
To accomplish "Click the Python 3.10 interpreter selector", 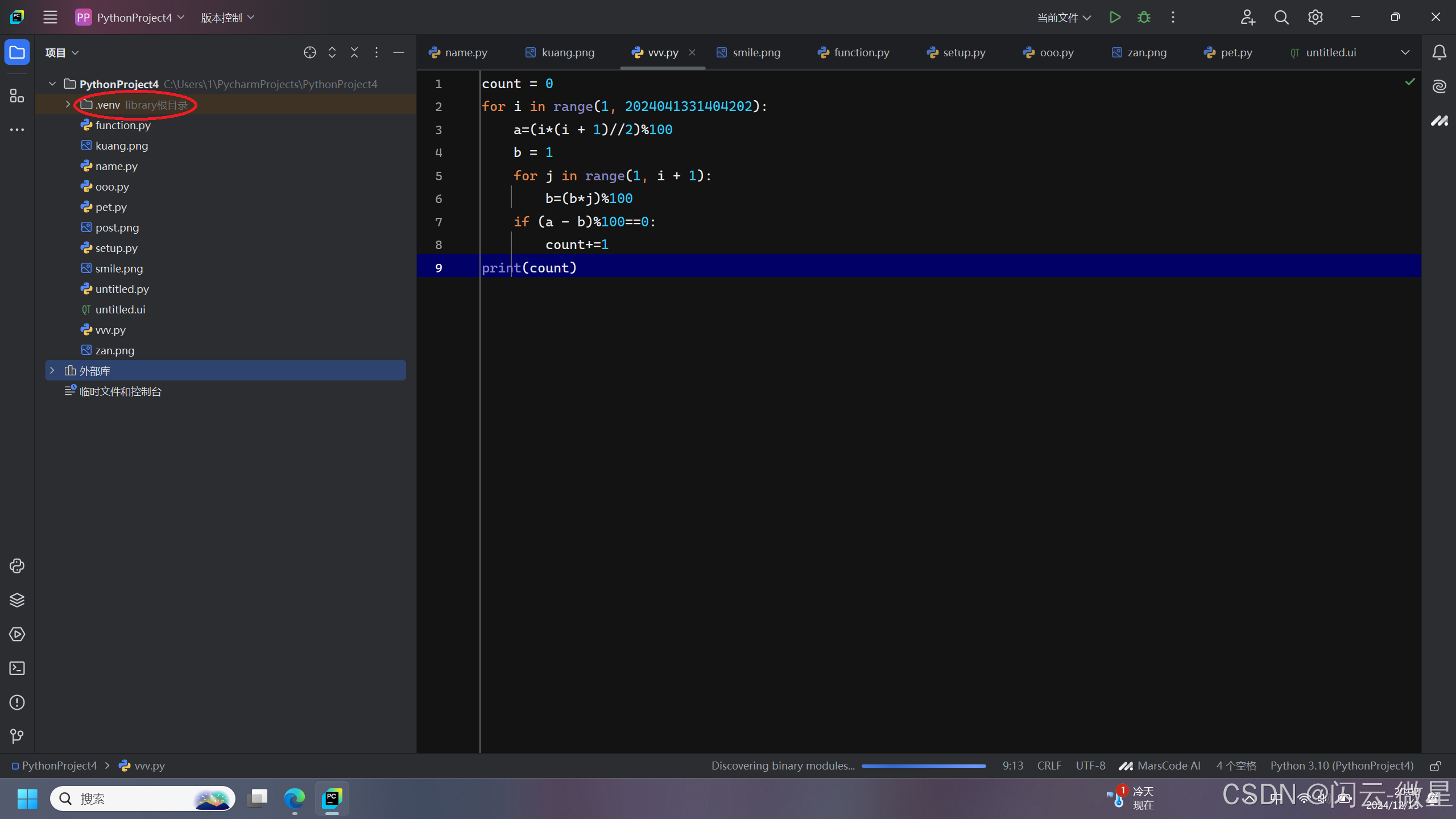I will pyautogui.click(x=1342, y=766).
